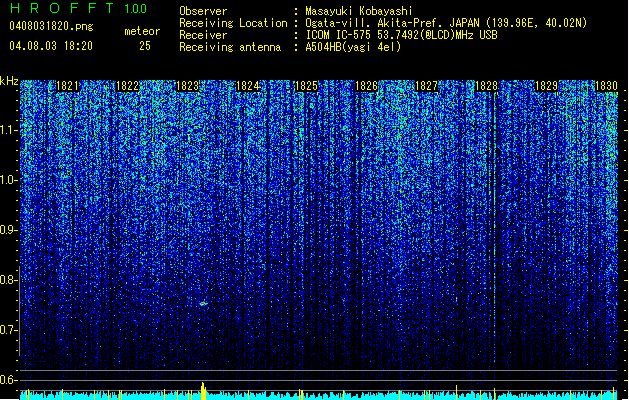Click the HROFFT title text
This screenshot has height=400, width=629.
[x=62, y=8]
